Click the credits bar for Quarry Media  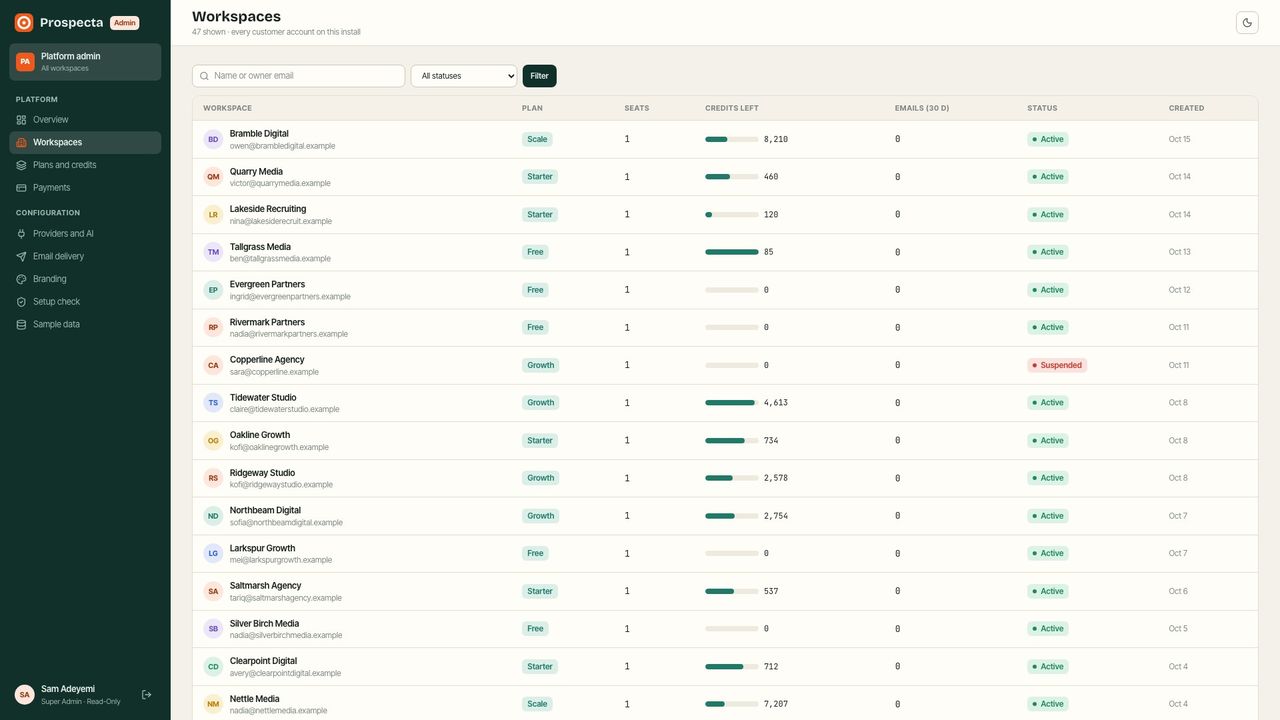pyautogui.click(x=732, y=177)
